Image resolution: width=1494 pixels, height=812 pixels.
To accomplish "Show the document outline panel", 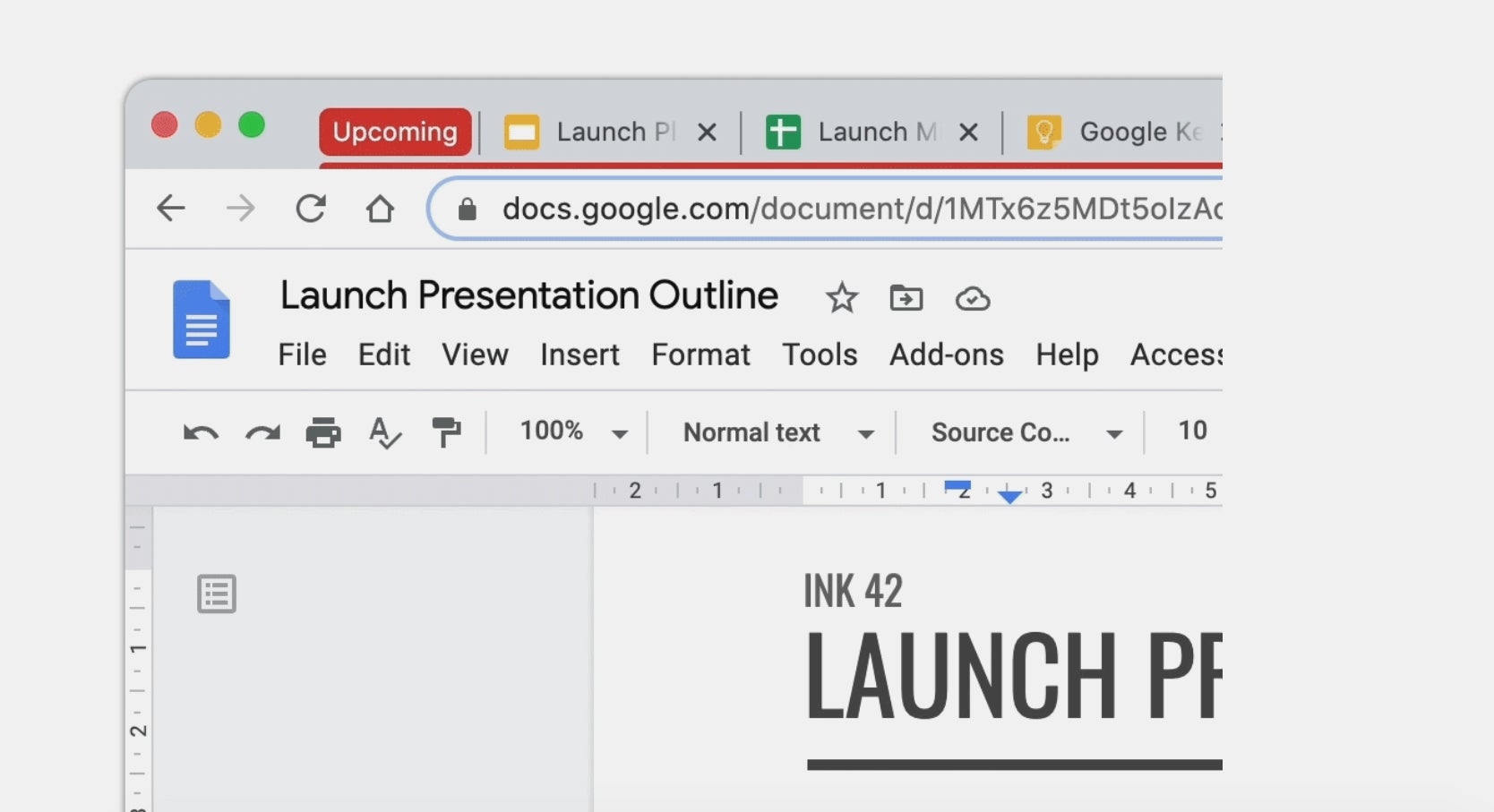I will click(217, 594).
